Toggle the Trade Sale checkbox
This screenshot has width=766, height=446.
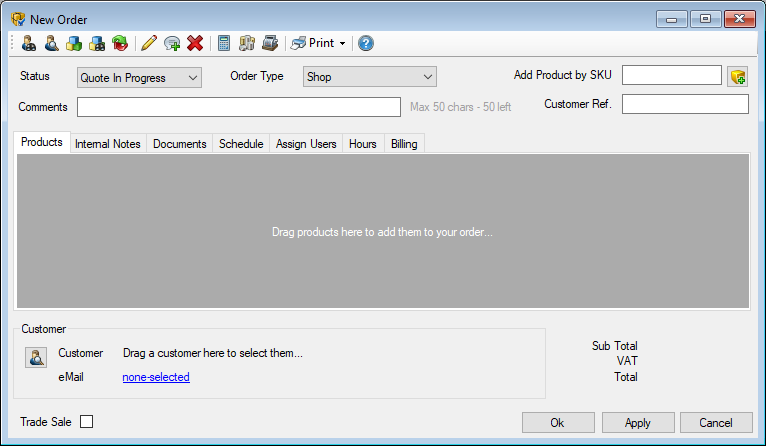(x=86, y=422)
